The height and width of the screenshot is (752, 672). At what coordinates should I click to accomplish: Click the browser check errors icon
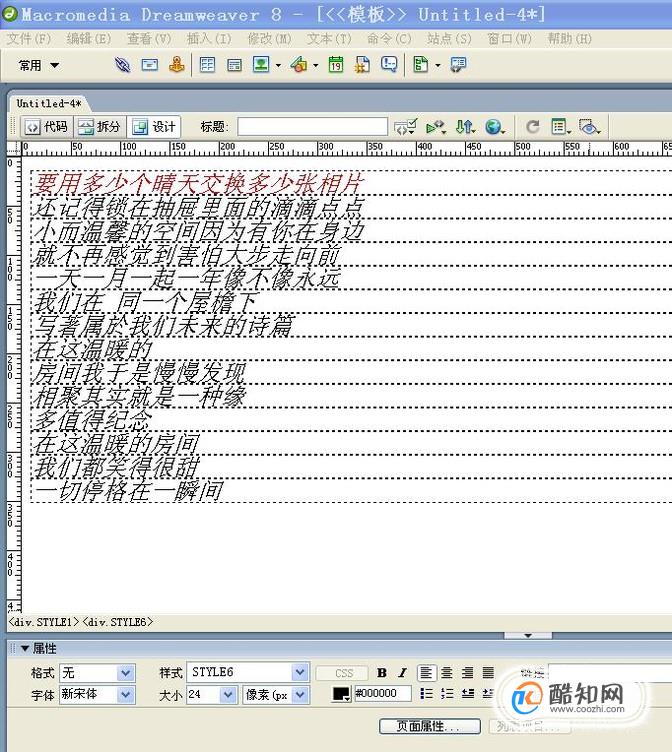pos(405,127)
